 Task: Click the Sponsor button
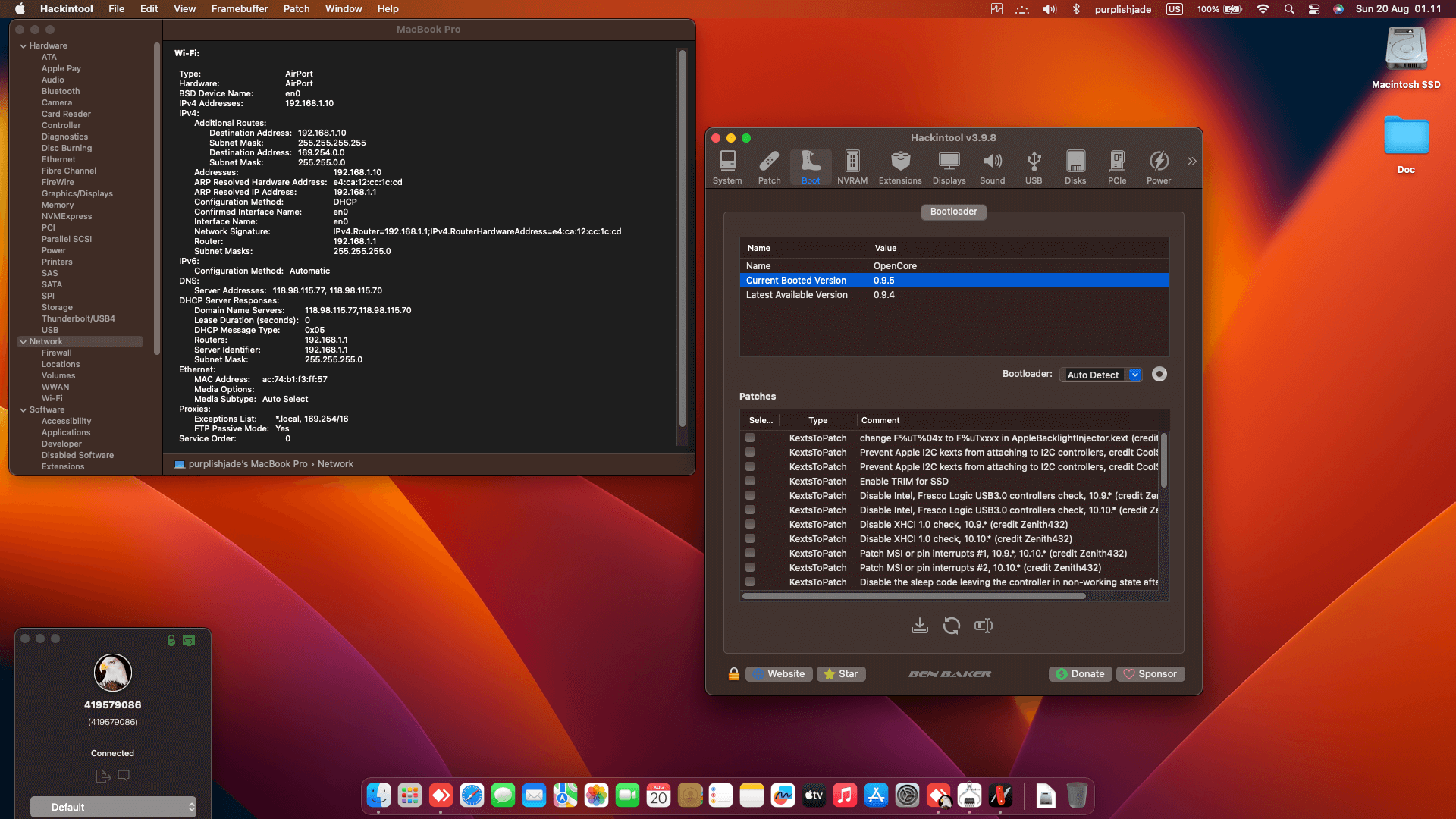(x=1150, y=674)
